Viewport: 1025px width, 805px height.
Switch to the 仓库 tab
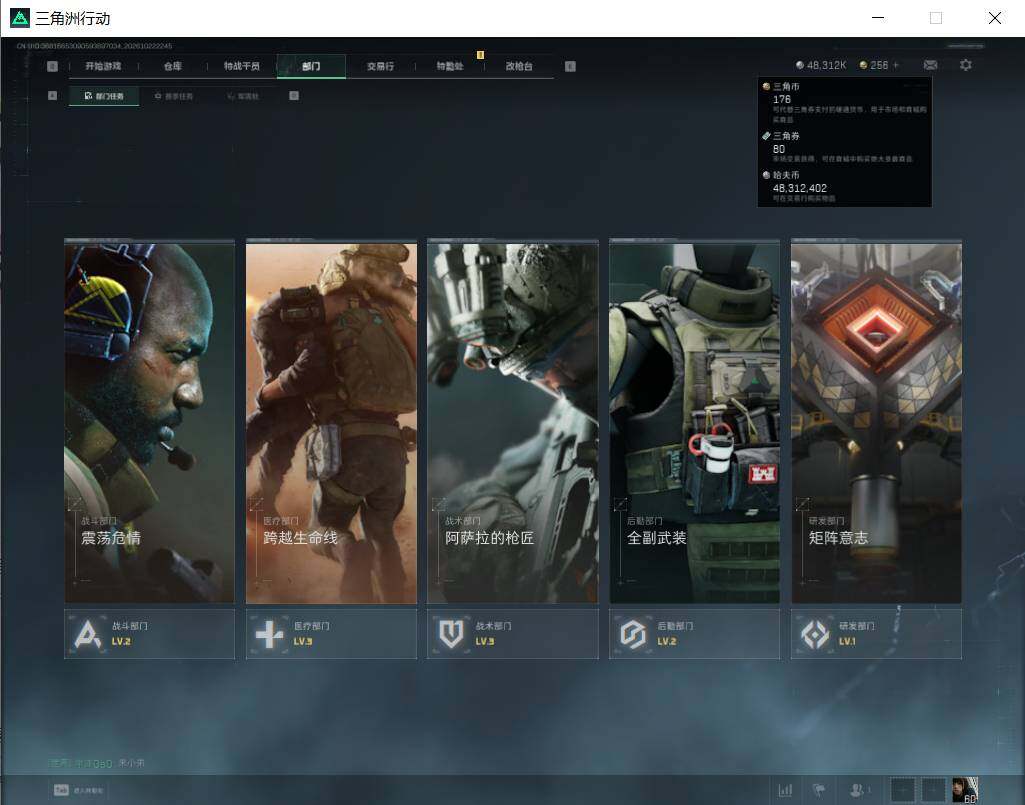tap(173, 66)
